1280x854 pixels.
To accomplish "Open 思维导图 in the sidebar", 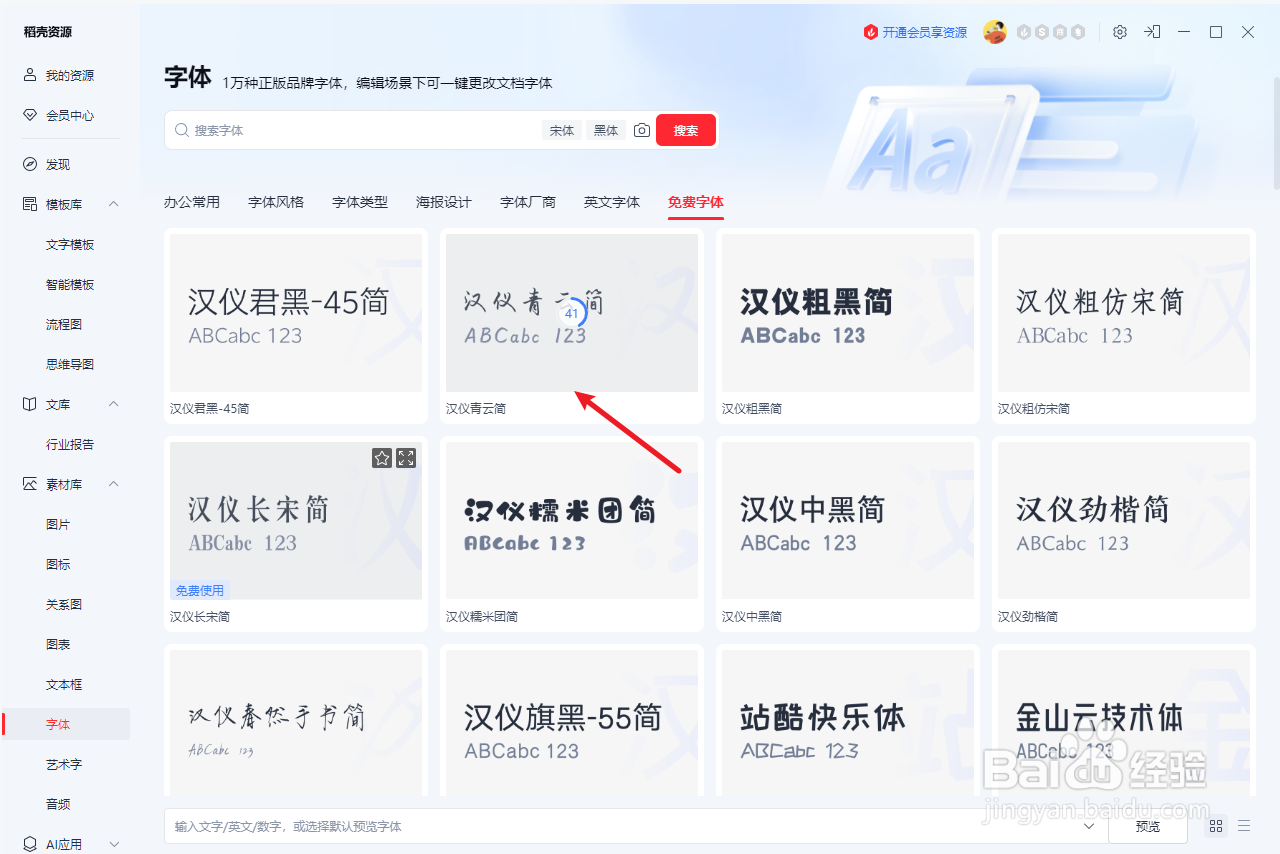I will 70,364.
